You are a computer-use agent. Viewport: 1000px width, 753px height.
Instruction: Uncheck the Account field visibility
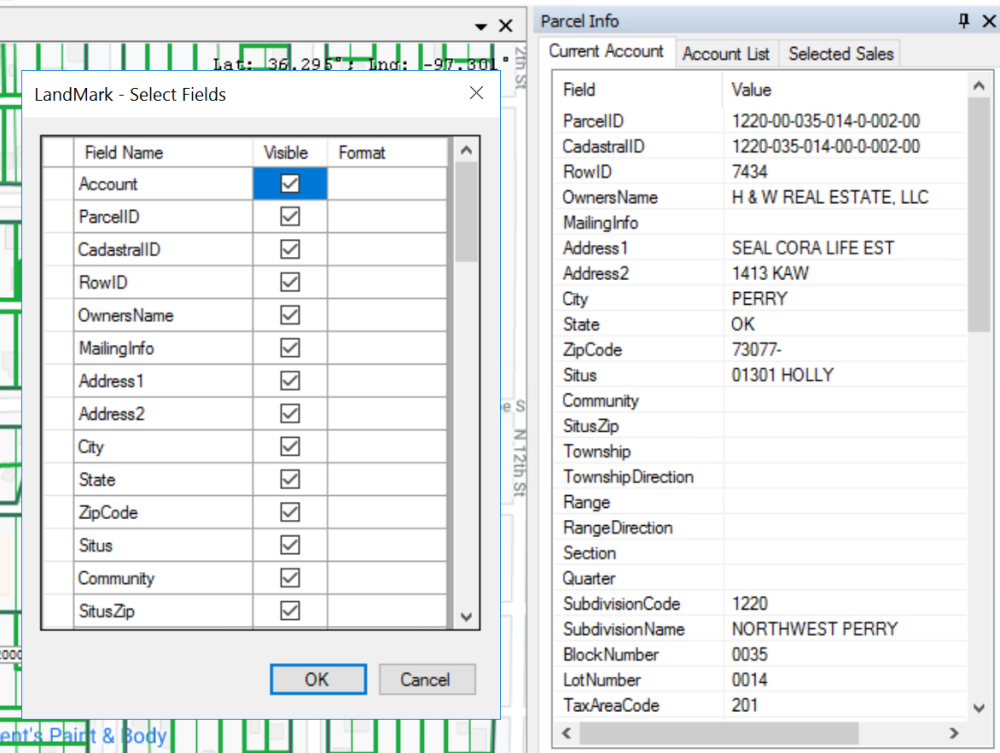[287, 184]
